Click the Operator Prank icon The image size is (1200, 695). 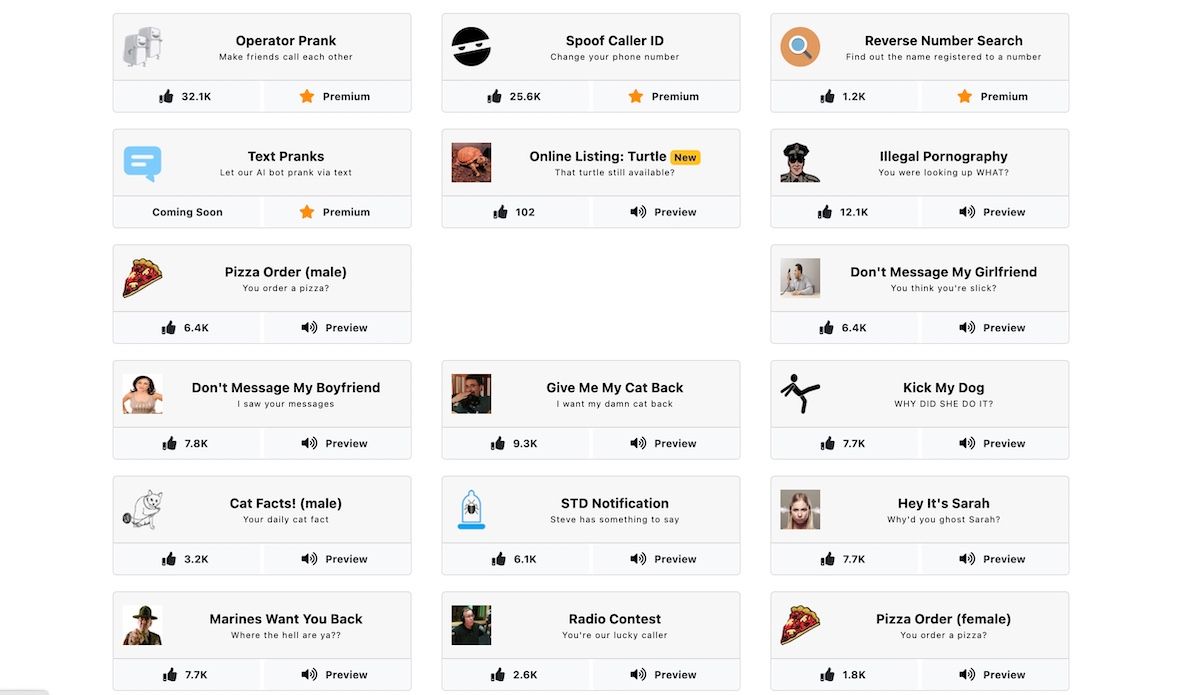pyautogui.click(x=142, y=47)
